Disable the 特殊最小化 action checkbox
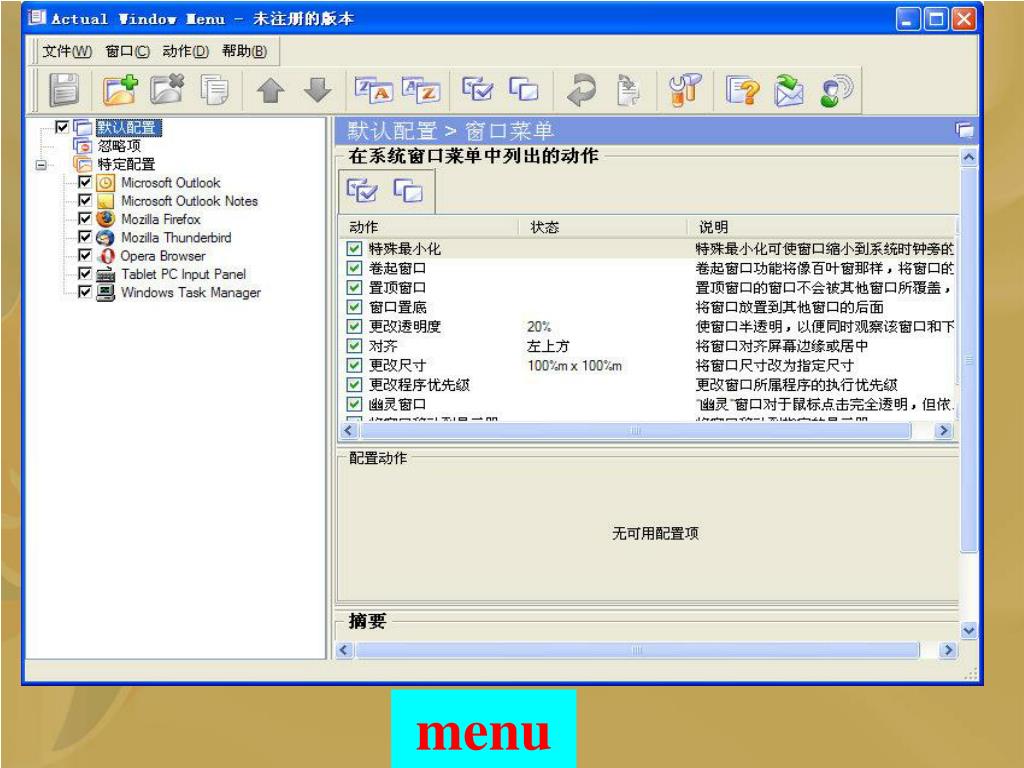The width and height of the screenshot is (1024, 768). point(354,248)
